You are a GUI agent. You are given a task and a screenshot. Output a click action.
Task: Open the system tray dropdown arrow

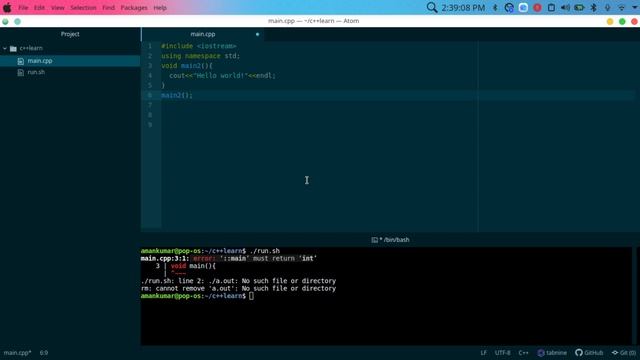(635, 7)
